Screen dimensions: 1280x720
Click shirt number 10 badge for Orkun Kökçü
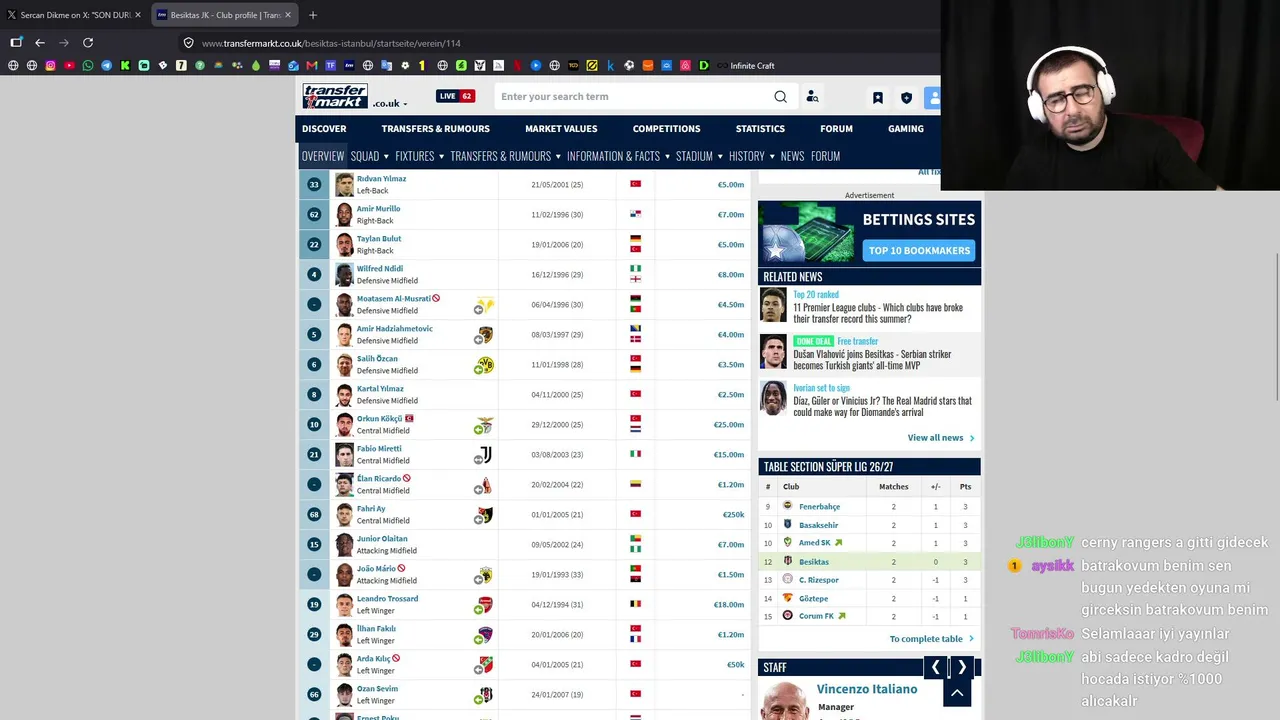[x=314, y=425]
